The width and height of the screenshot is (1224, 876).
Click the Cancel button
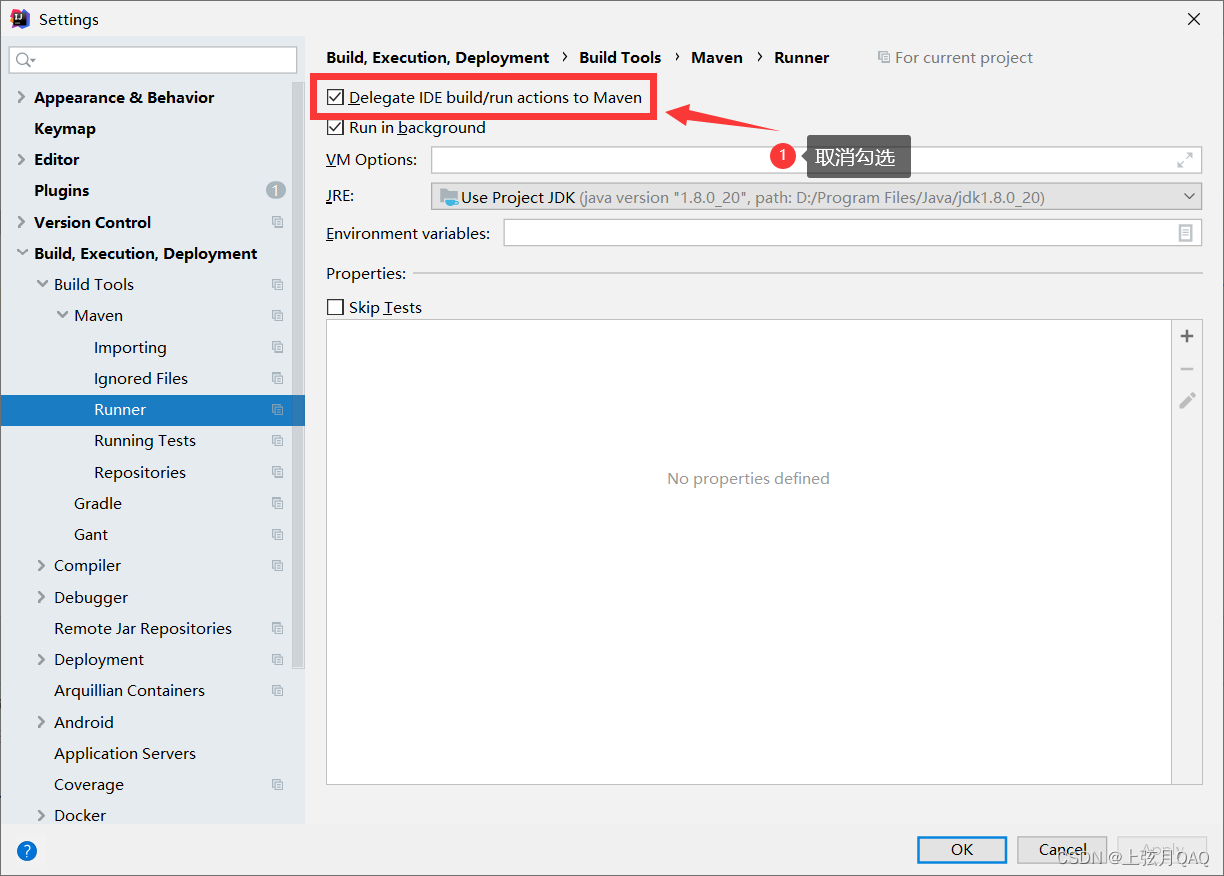(x=1062, y=849)
